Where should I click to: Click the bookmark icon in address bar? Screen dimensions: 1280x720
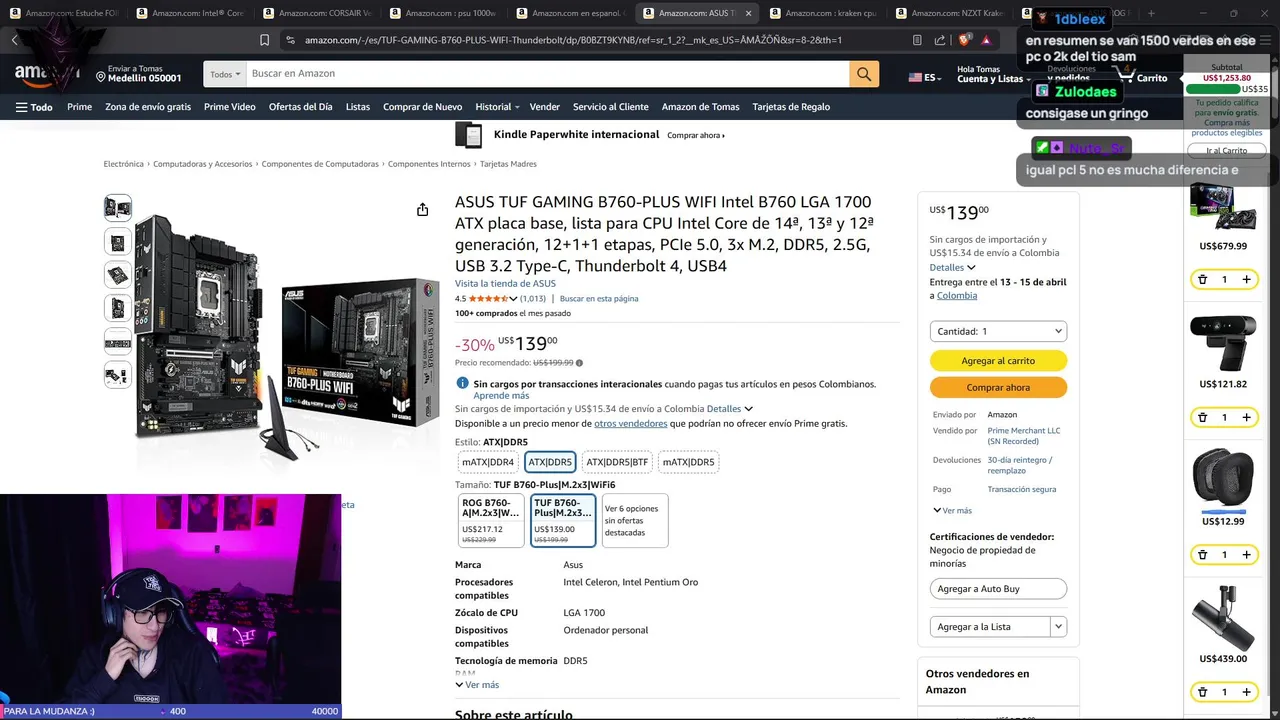(x=264, y=40)
